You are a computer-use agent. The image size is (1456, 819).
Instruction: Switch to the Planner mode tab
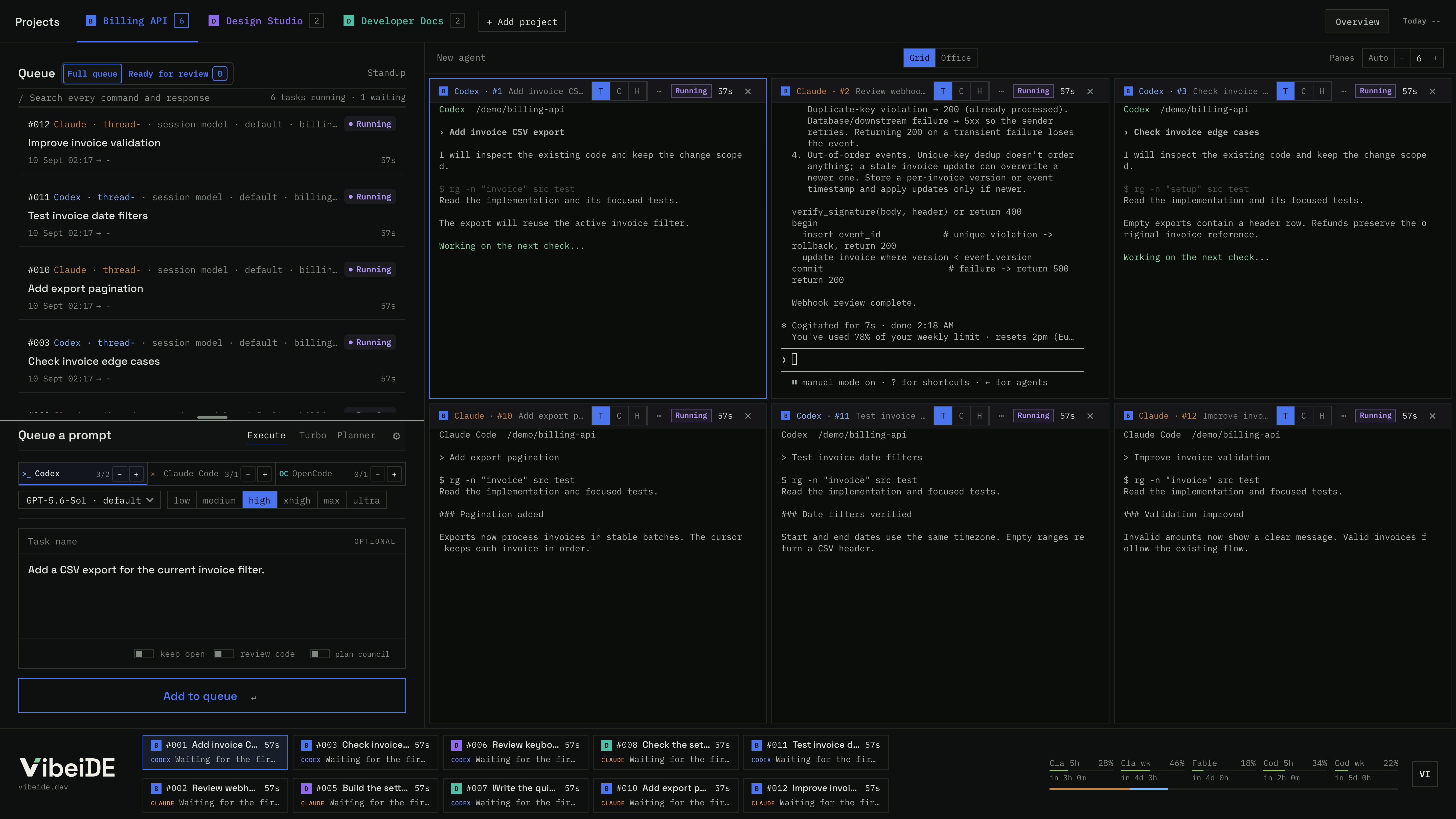click(356, 435)
